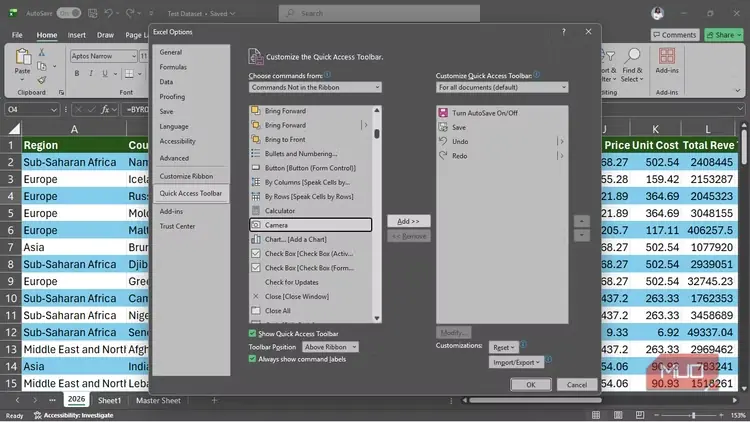The width and height of the screenshot is (750, 422).
Task: Click the Comments button
Action: coord(675,35)
